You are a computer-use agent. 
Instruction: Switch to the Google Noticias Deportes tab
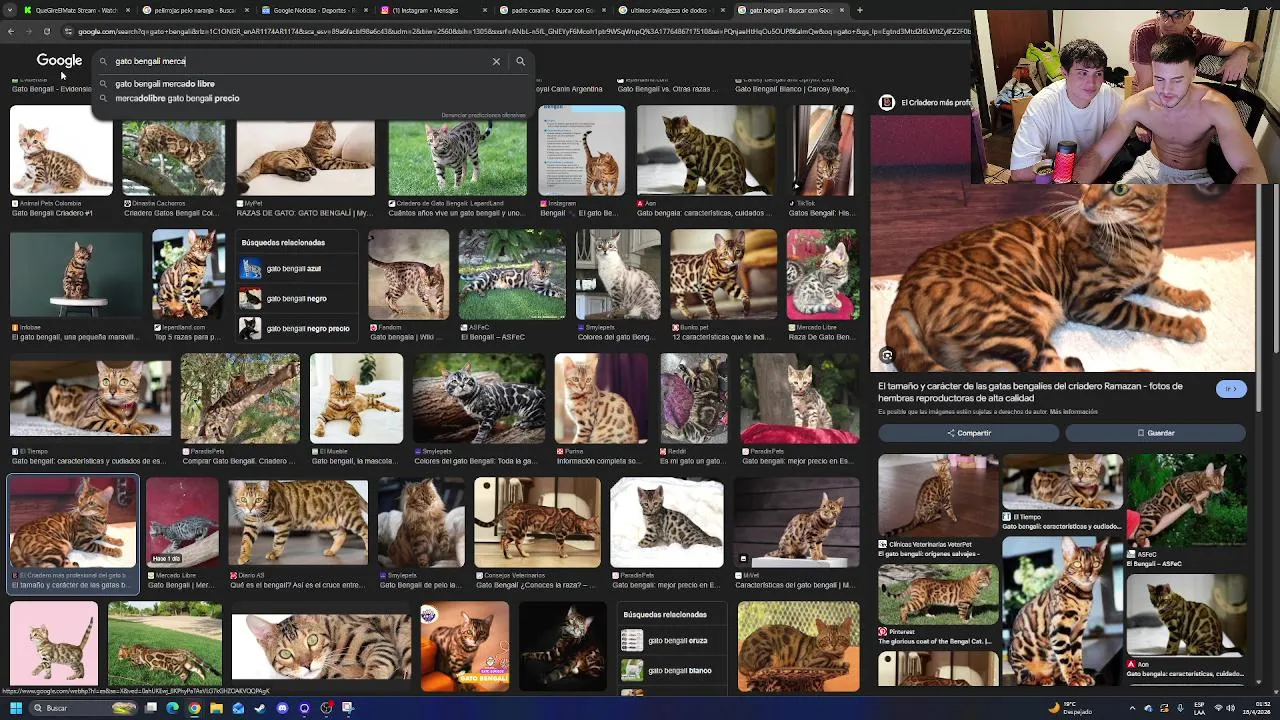pyautogui.click(x=314, y=10)
